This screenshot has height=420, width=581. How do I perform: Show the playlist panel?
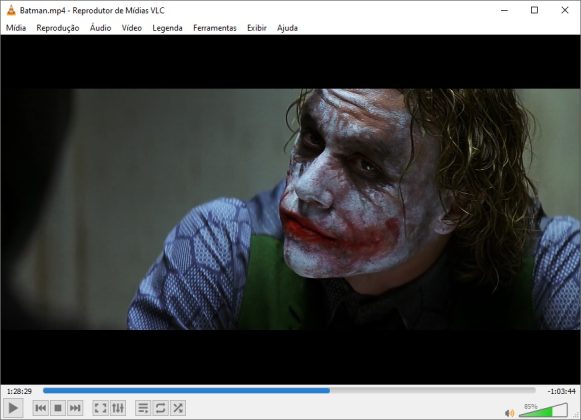tap(143, 408)
